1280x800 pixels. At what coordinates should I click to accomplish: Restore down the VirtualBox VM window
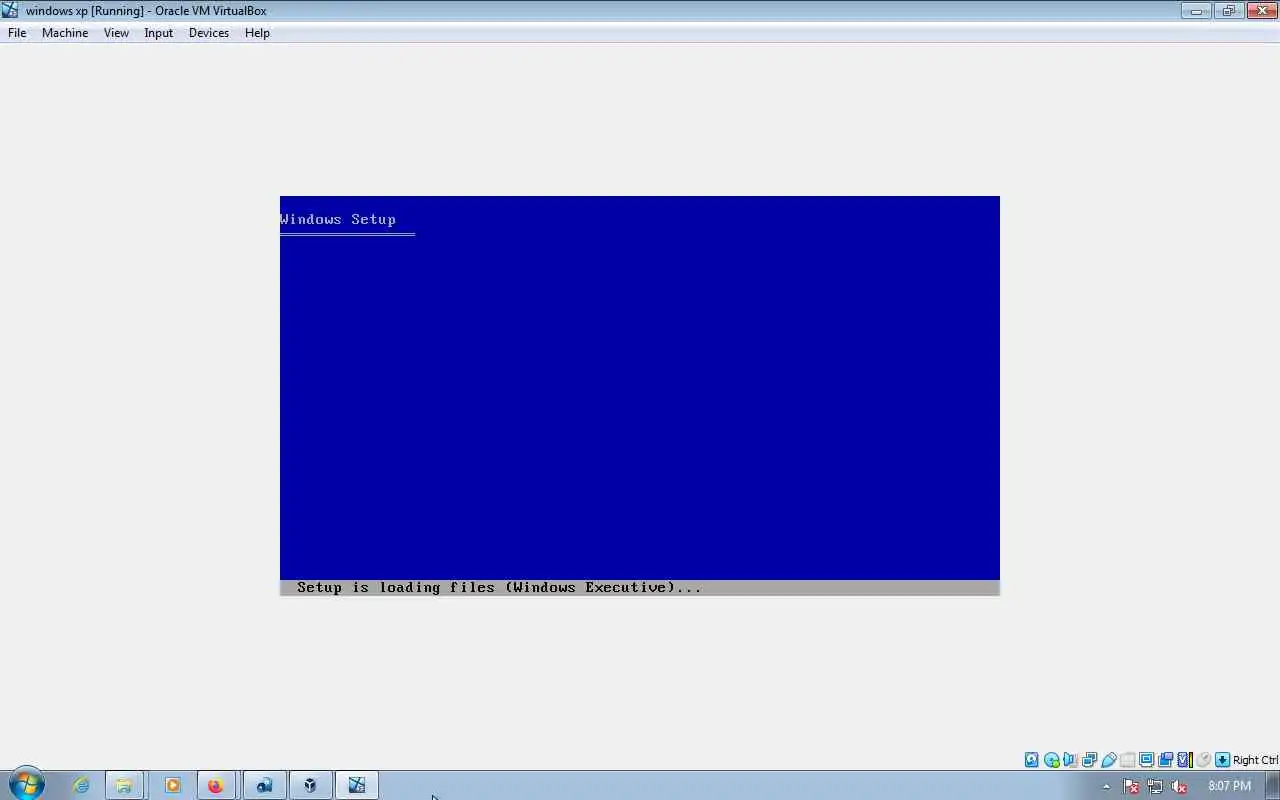coord(1228,11)
